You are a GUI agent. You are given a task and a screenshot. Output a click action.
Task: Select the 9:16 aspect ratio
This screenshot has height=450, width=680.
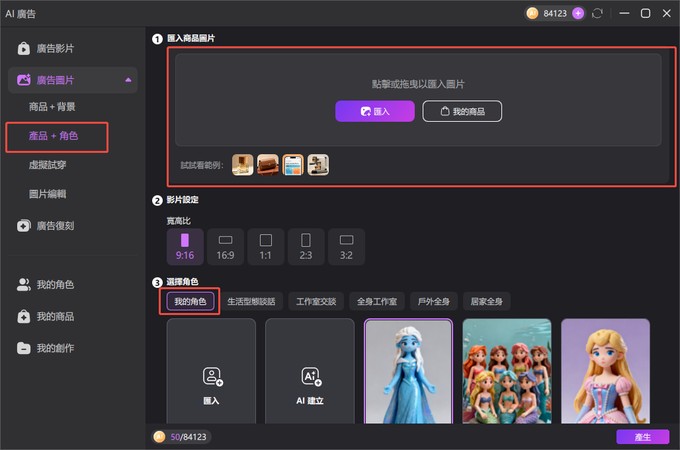coord(185,247)
